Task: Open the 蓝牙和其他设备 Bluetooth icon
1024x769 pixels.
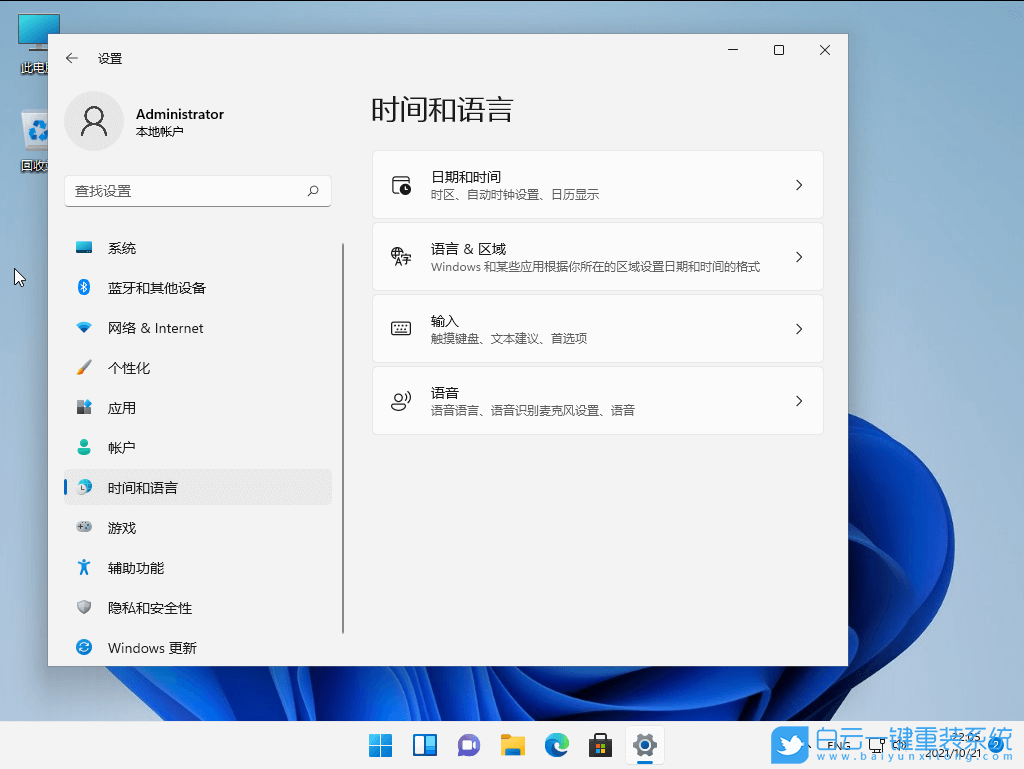Action: click(x=85, y=288)
